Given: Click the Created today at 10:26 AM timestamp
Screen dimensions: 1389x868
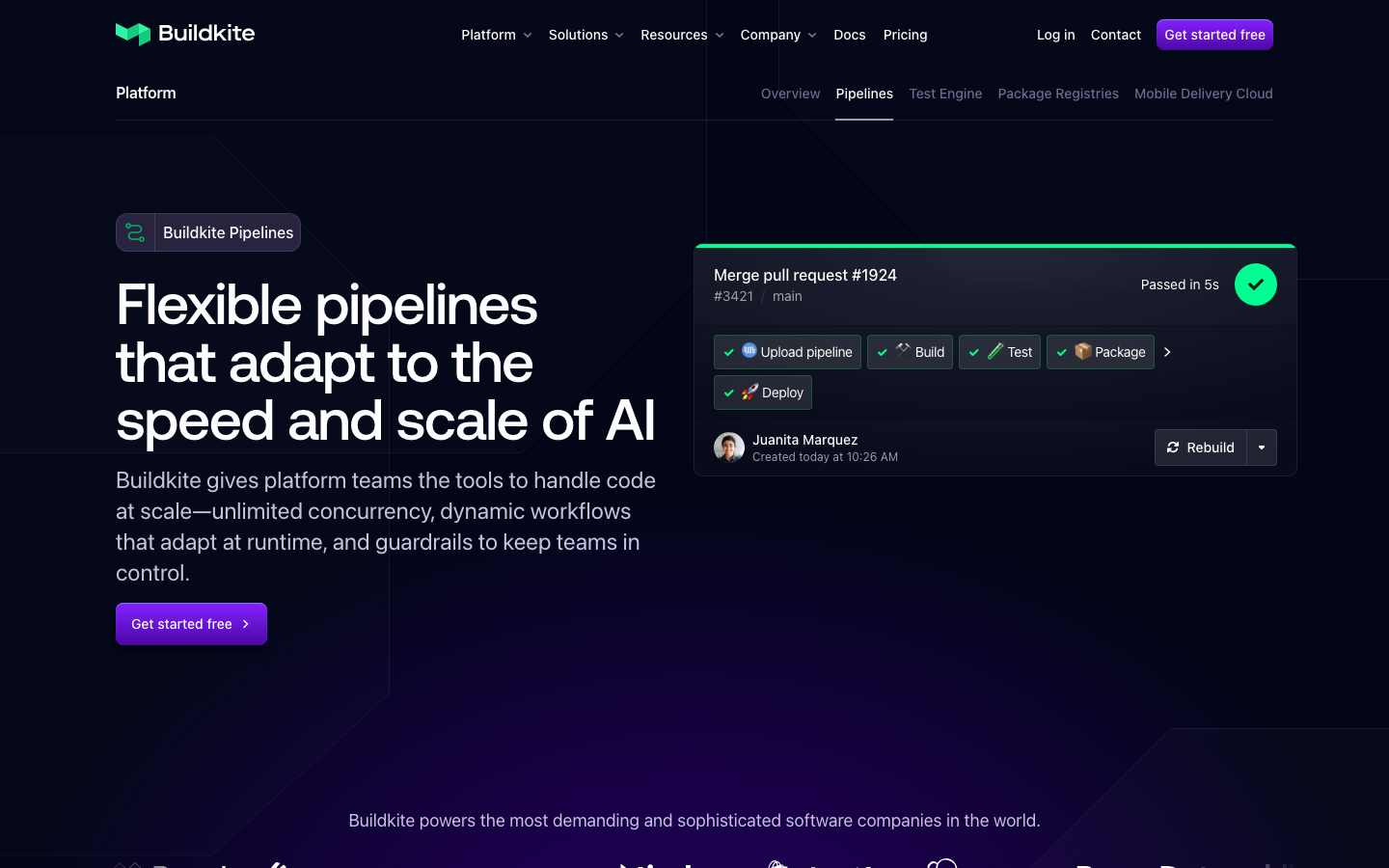Looking at the screenshot, I should click(x=825, y=457).
